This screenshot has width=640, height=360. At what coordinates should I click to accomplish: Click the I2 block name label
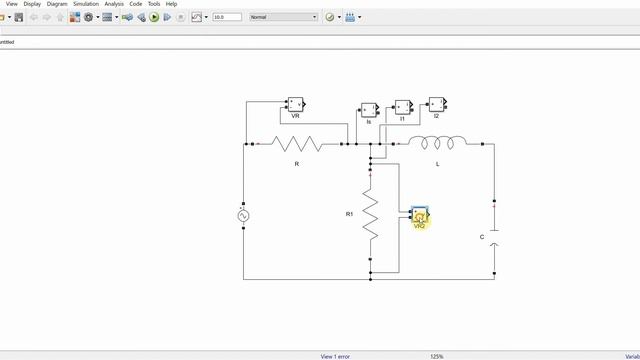click(436, 116)
